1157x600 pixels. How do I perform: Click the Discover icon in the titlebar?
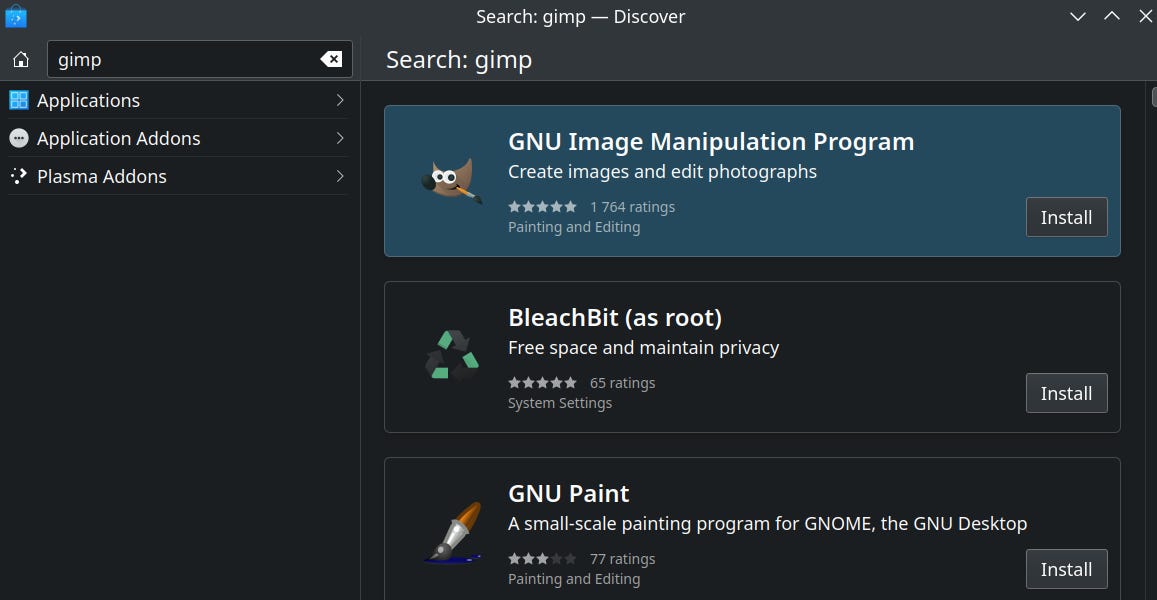point(16,16)
